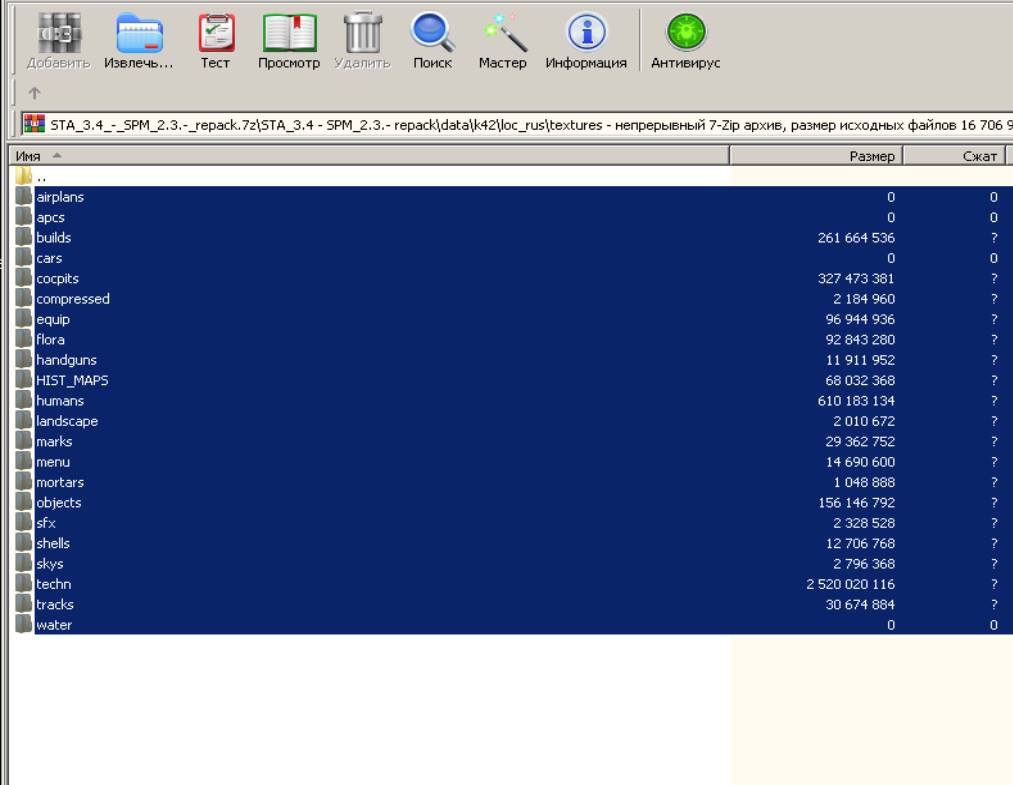Select the techn folder name
The width and height of the screenshot is (1013, 785).
54,584
